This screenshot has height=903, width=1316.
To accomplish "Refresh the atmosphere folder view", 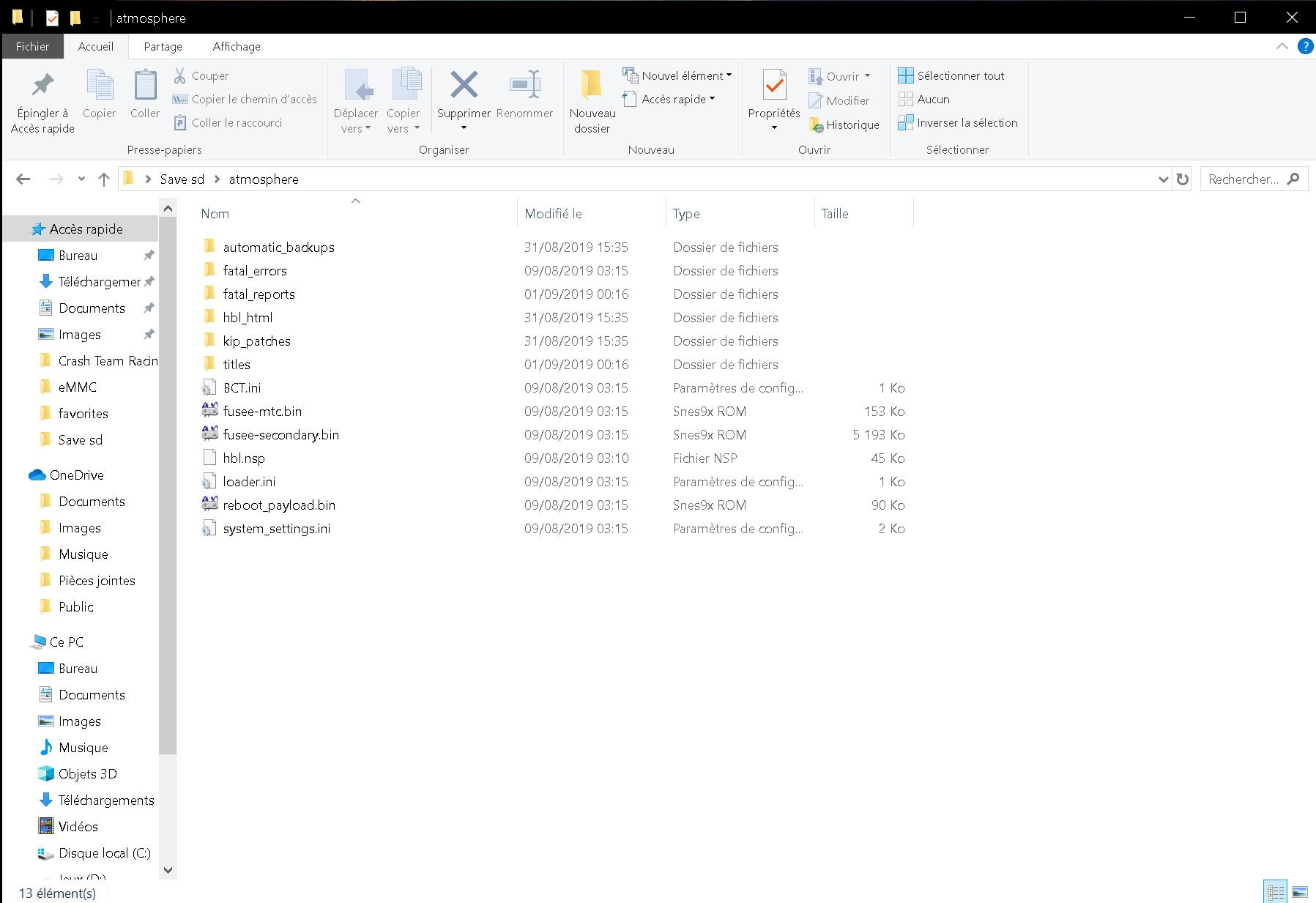I will pyautogui.click(x=1182, y=179).
